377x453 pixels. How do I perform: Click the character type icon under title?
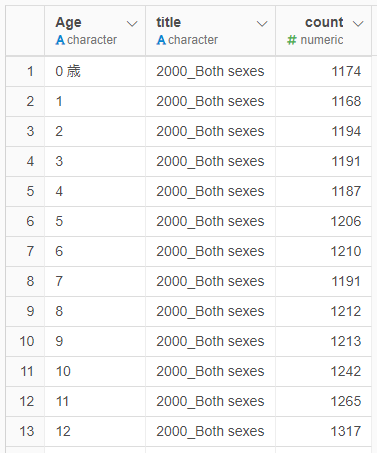click(x=161, y=40)
